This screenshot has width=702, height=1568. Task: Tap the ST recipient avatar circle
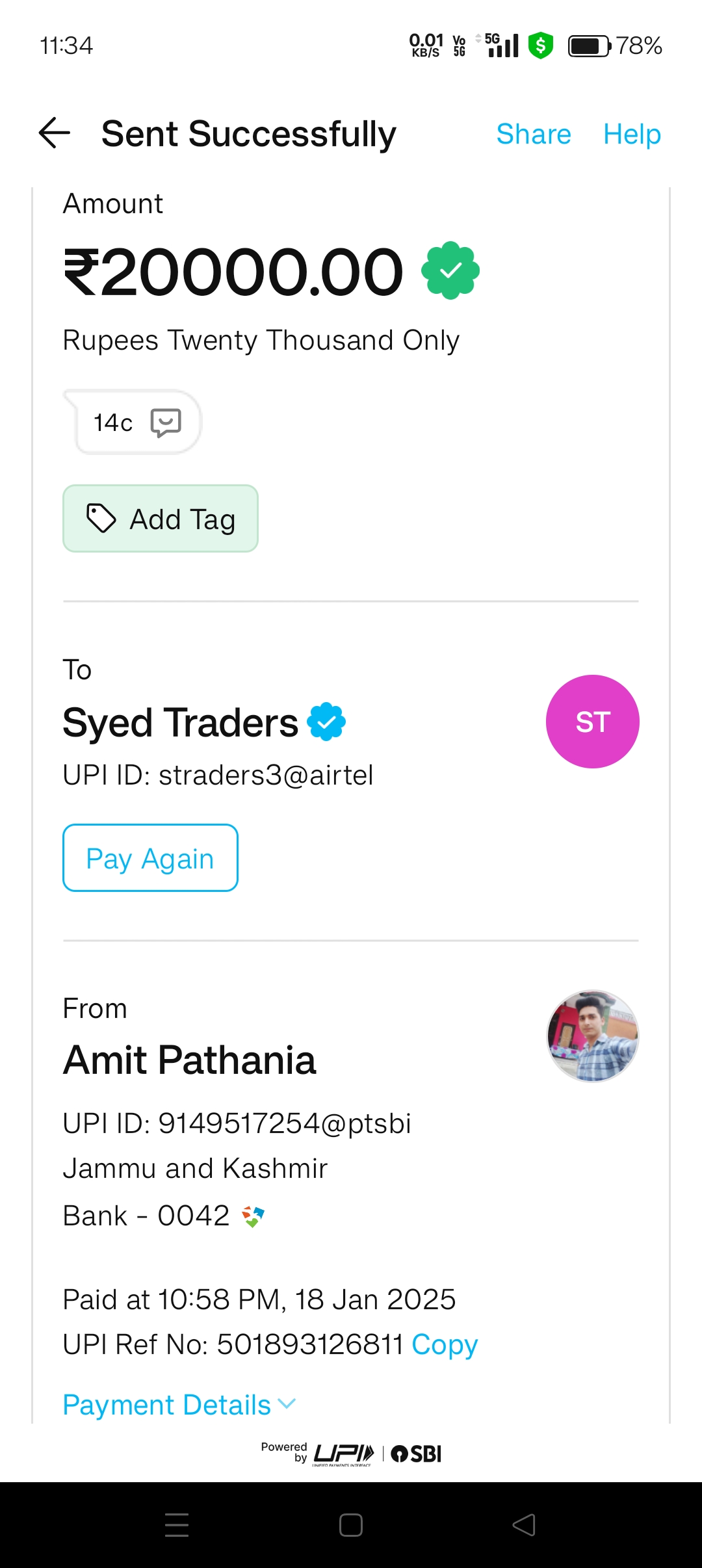(592, 722)
